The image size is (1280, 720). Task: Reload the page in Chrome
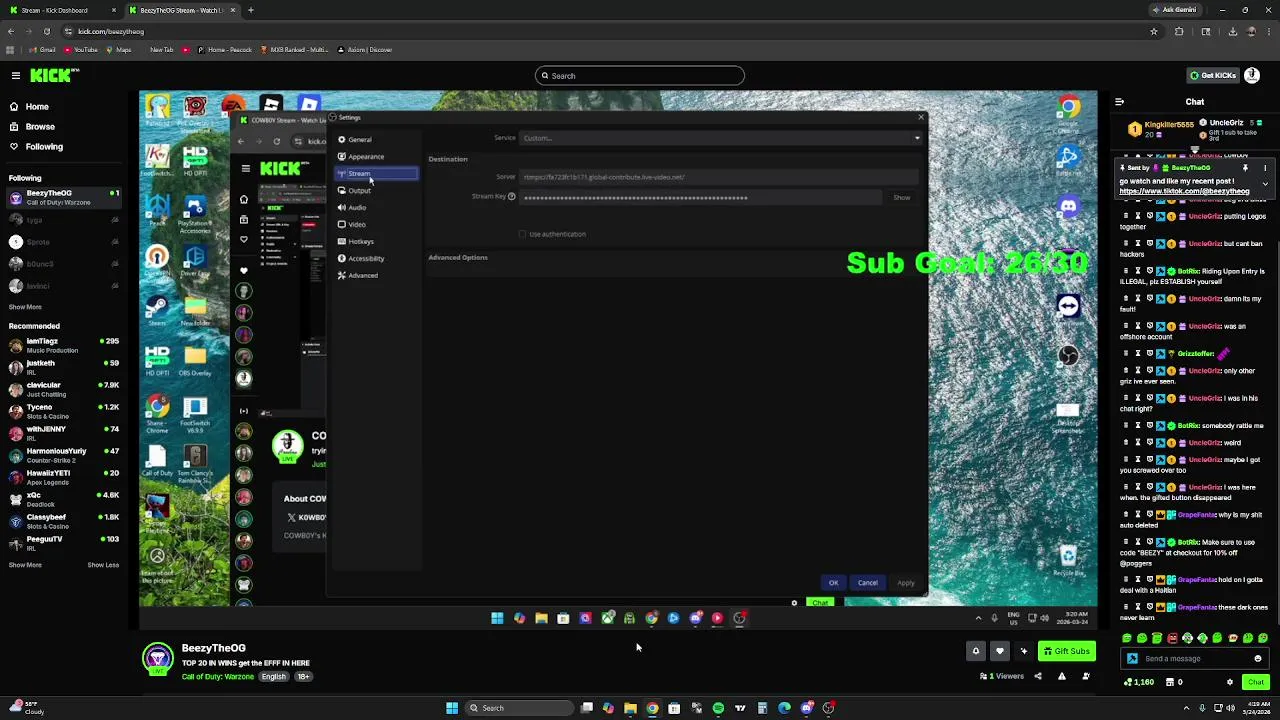point(47,31)
